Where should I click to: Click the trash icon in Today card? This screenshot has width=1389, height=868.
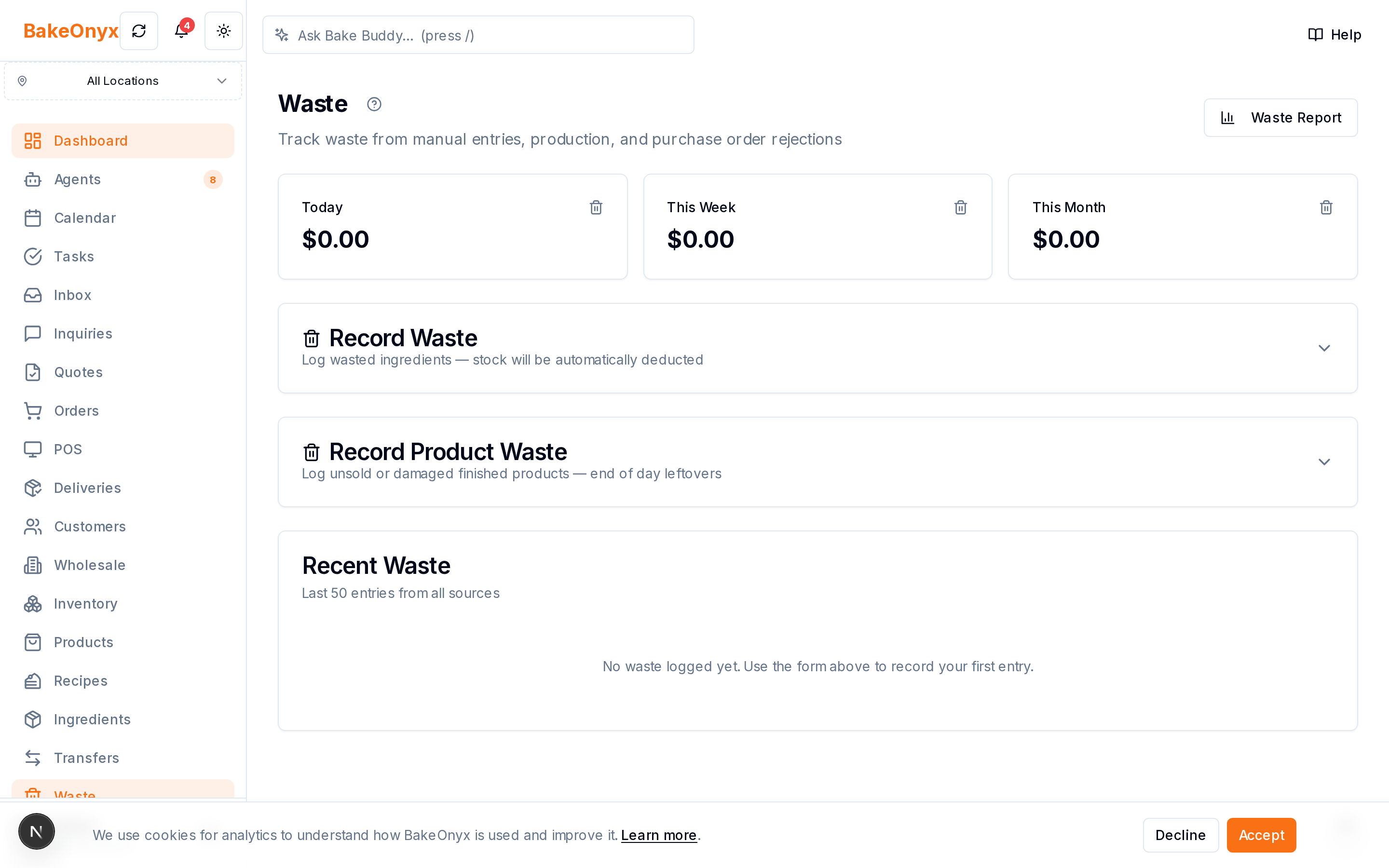coord(596,207)
